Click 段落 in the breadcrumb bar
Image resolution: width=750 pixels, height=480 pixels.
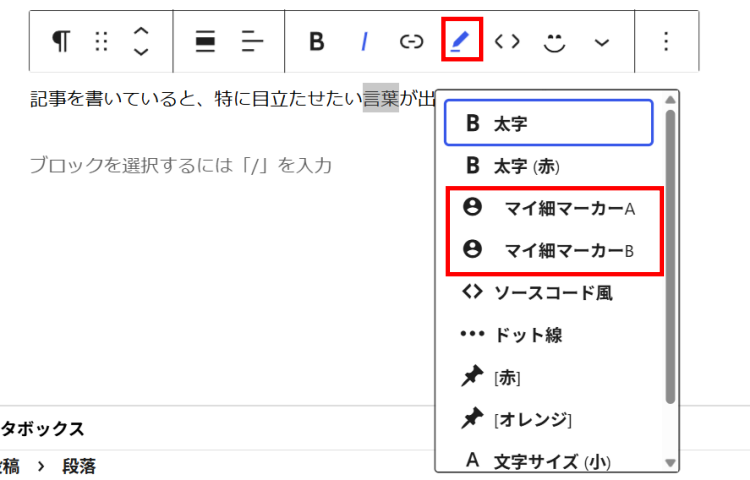coord(79,466)
